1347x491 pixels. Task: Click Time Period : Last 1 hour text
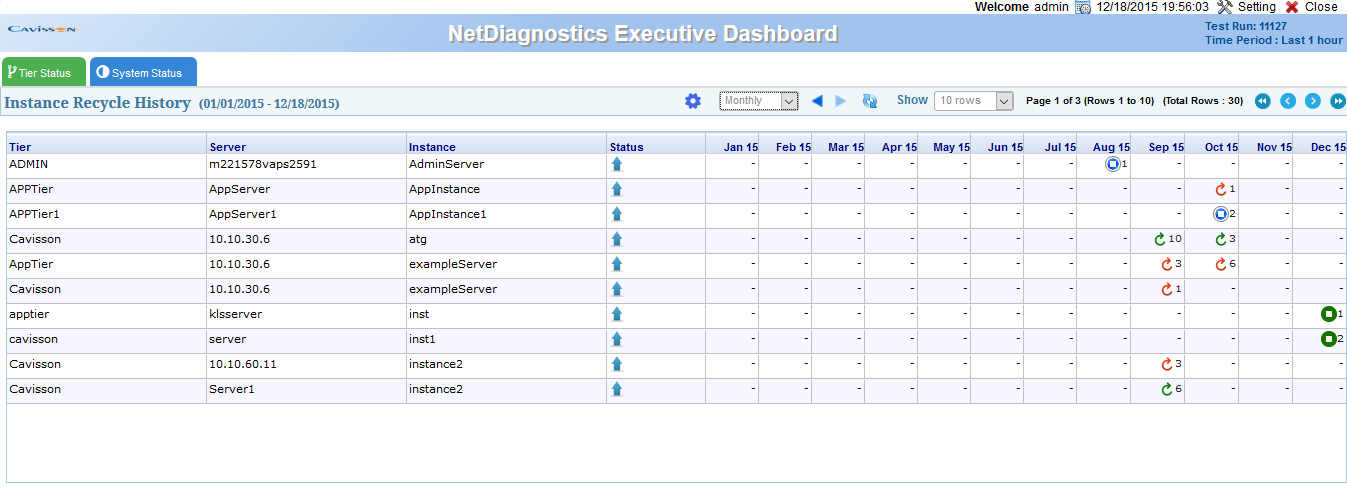(x=1274, y=40)
